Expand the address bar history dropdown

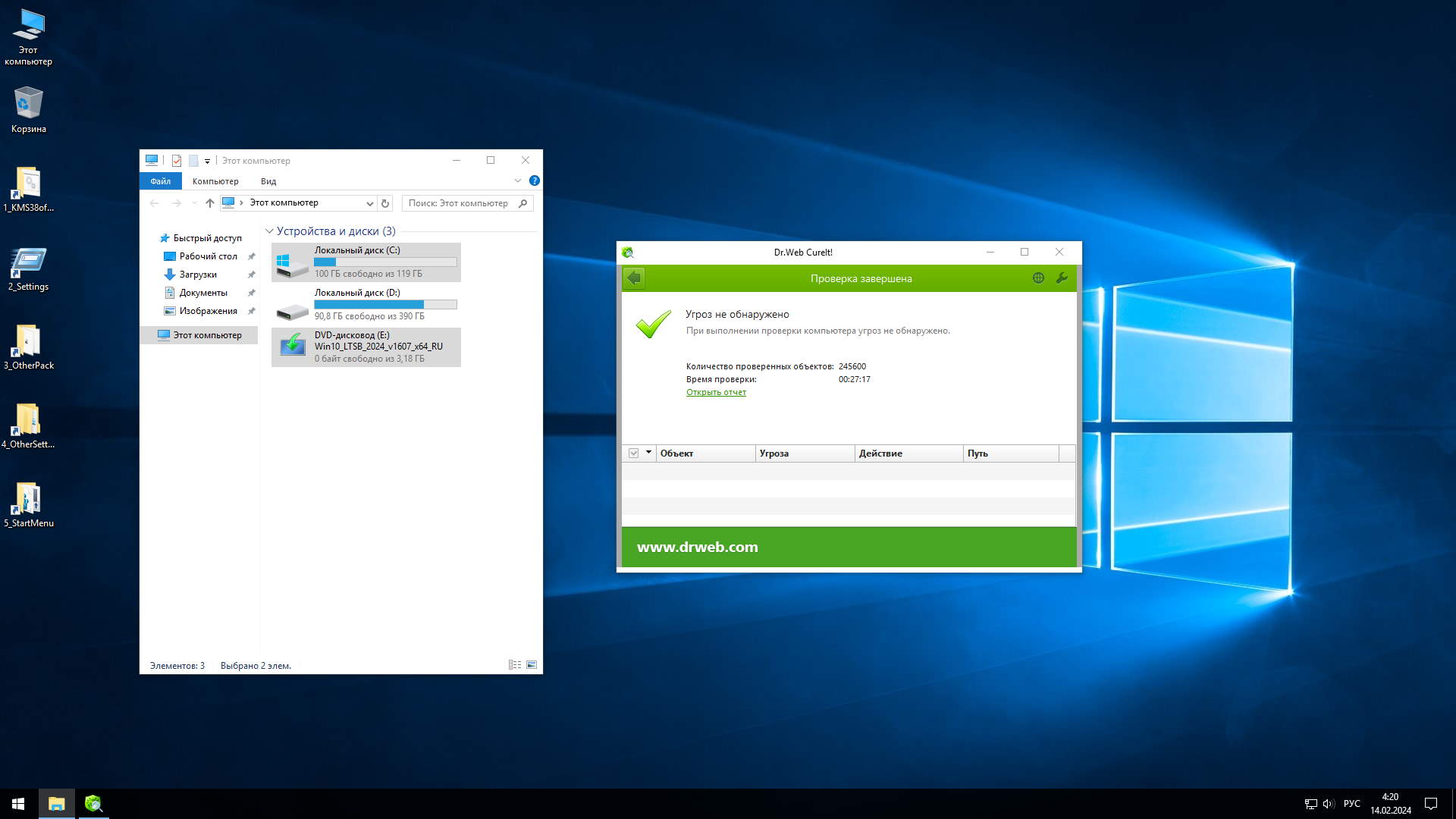pyautogui.click(x=369, y=203)
